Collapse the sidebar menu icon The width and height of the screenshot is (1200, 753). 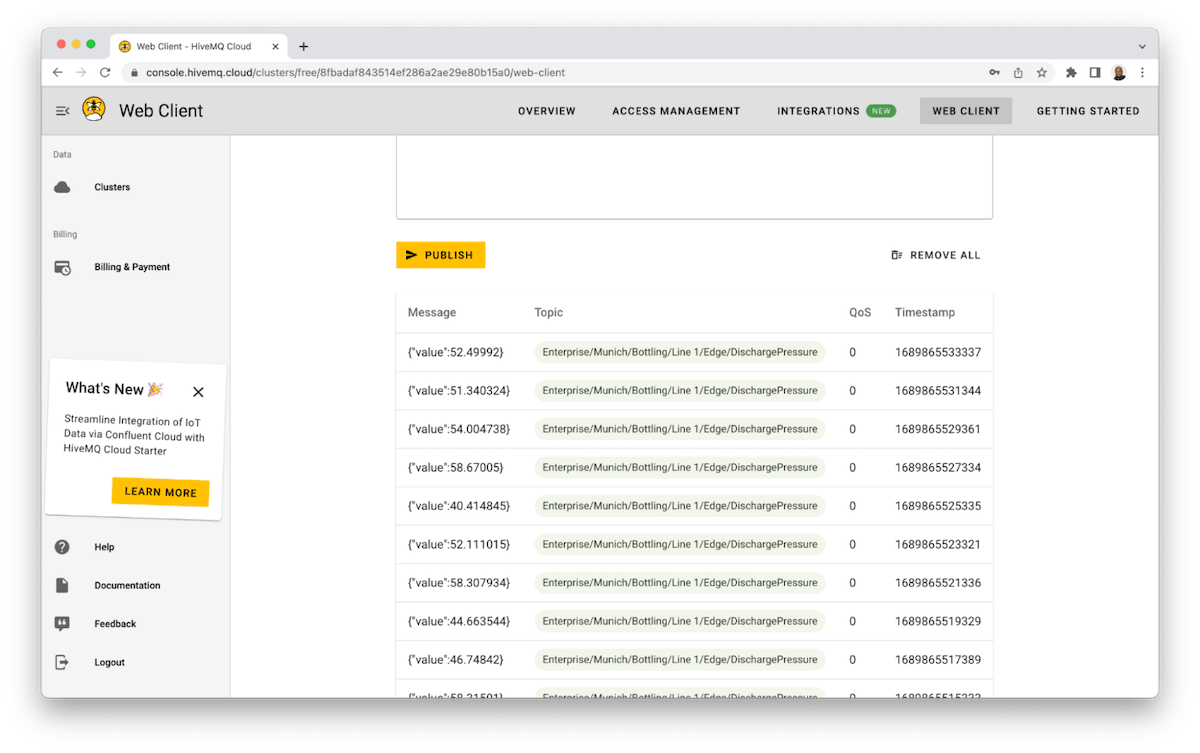coord(62,111)
